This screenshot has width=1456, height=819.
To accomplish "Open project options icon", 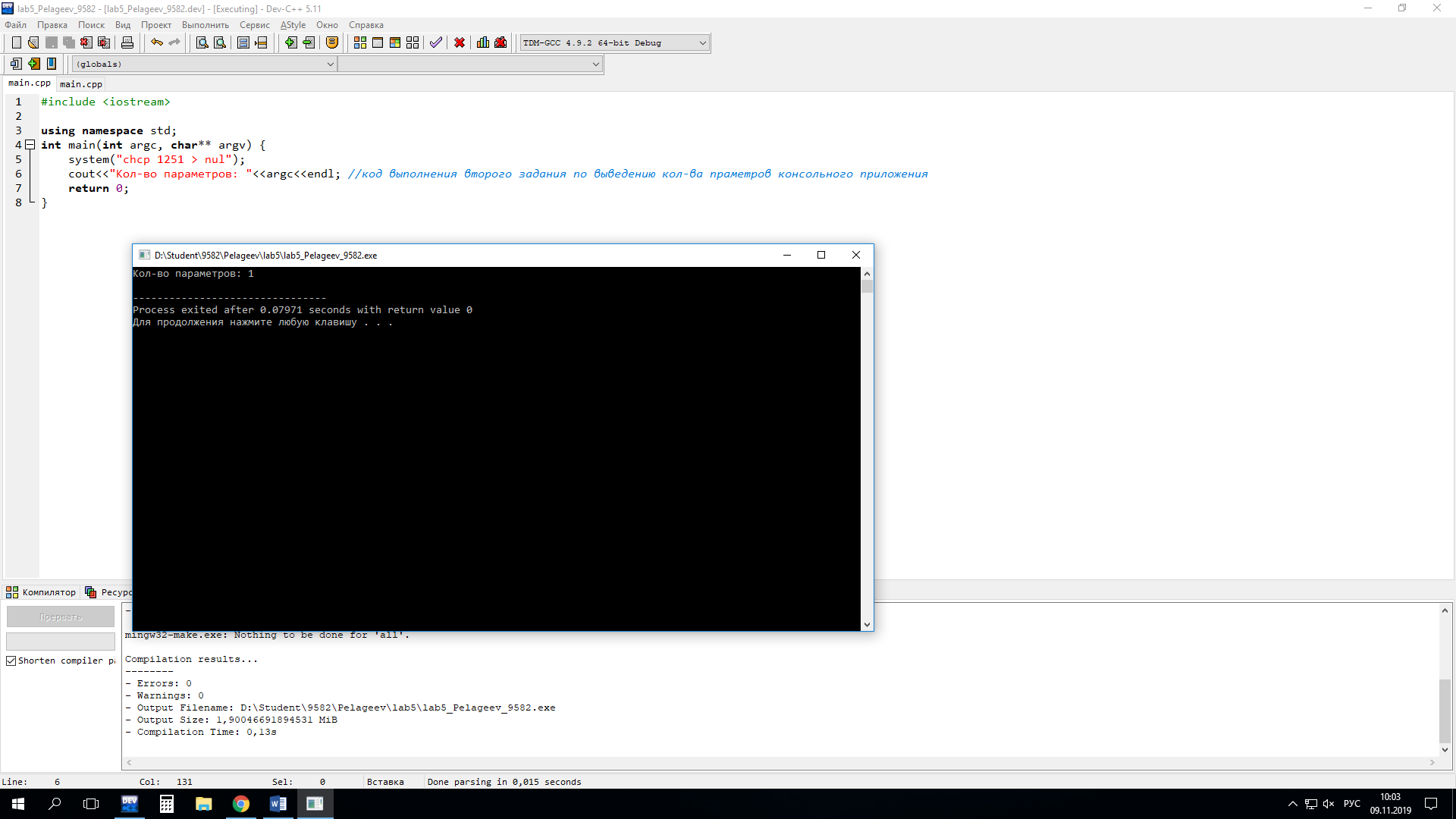I will (332, 43).
